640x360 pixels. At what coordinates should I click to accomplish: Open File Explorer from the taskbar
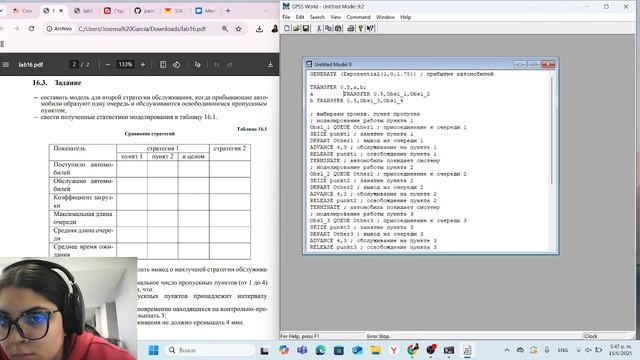[376, 350]
